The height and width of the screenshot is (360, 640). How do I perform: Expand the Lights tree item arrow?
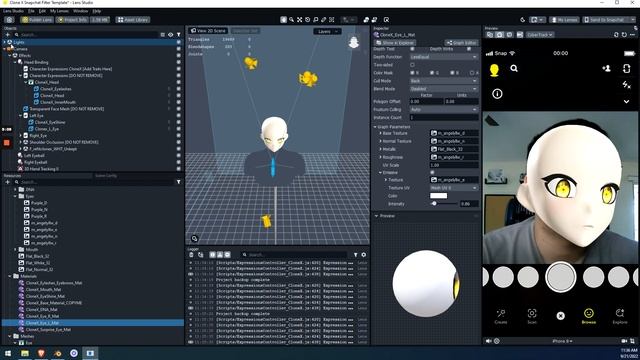4,42
